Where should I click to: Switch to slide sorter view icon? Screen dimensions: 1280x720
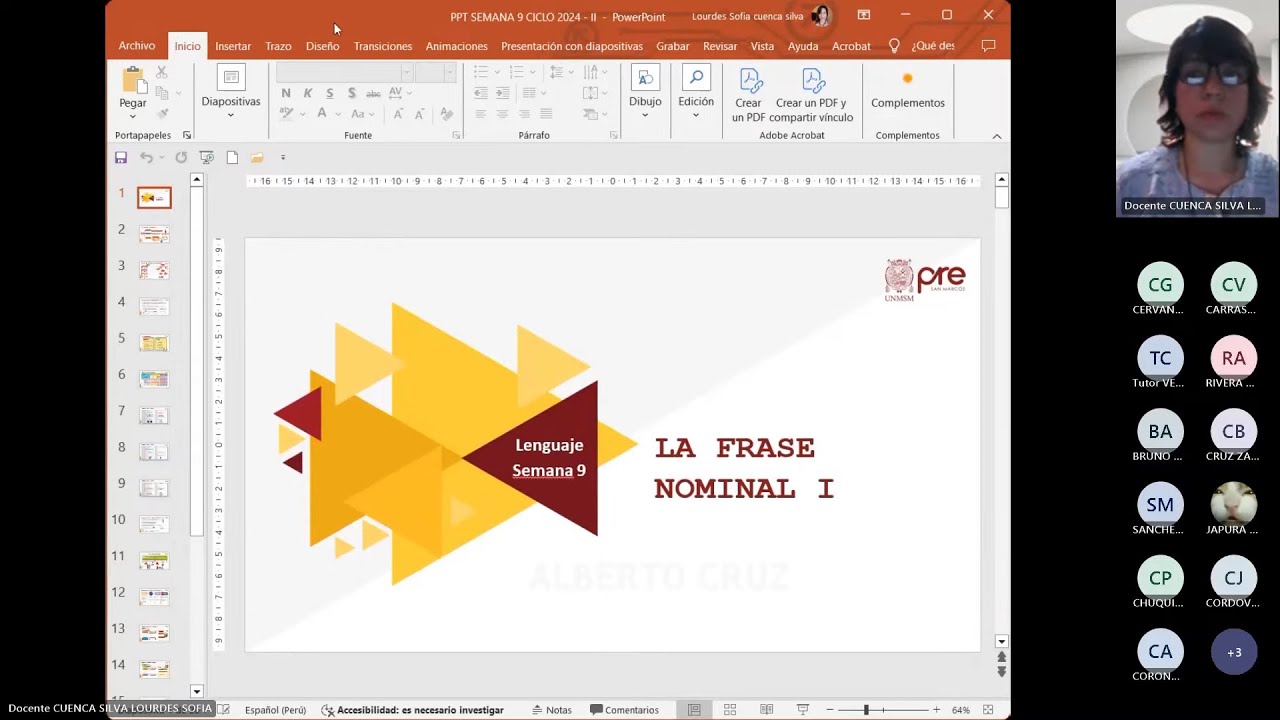730,710
